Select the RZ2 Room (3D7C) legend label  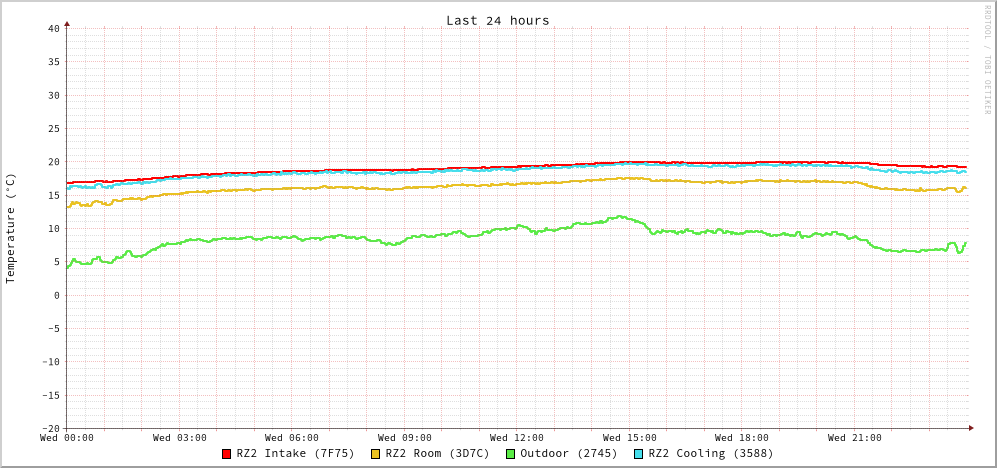437,453
